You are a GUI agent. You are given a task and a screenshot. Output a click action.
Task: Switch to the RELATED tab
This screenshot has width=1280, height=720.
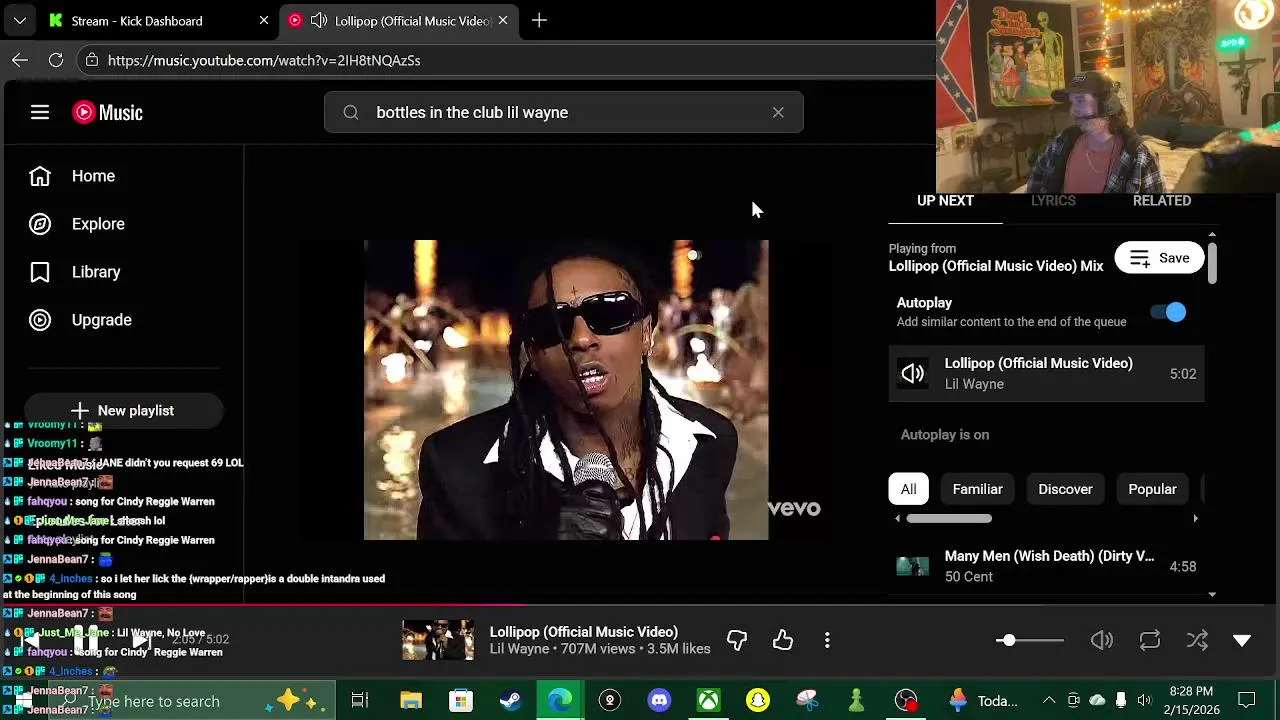(1161, 201)
